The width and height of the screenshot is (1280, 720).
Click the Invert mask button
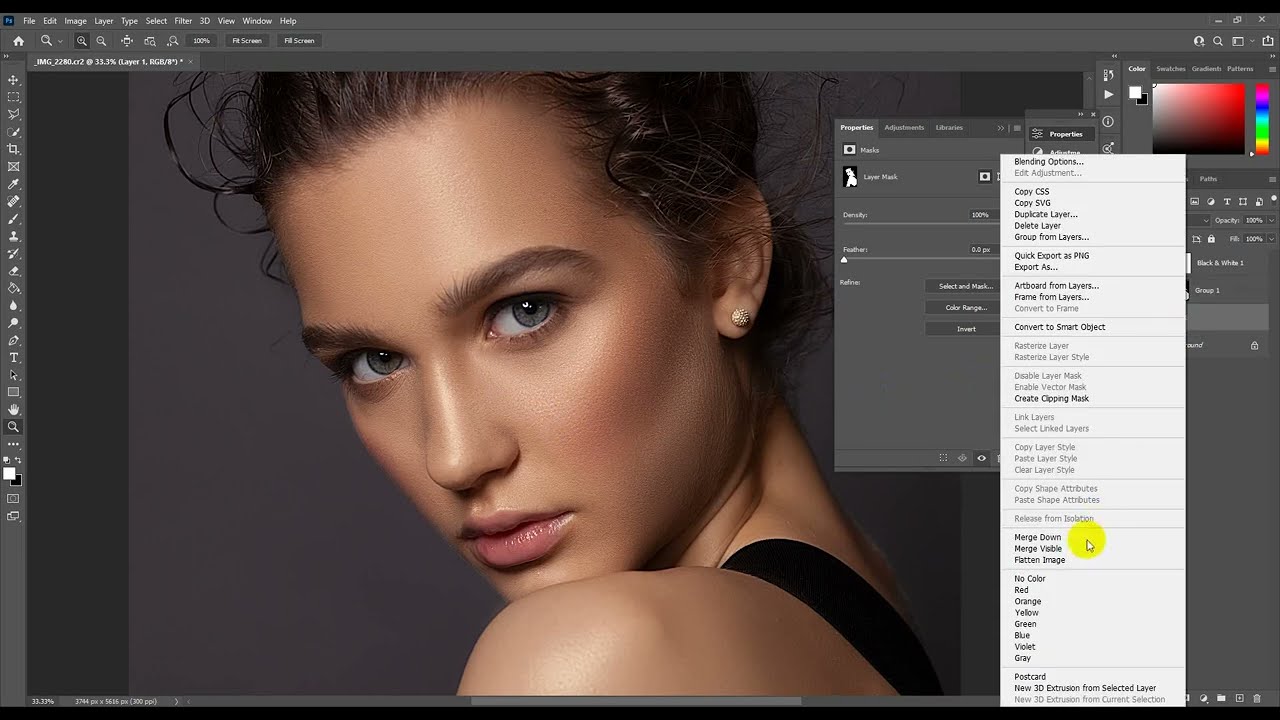(963, 329)
